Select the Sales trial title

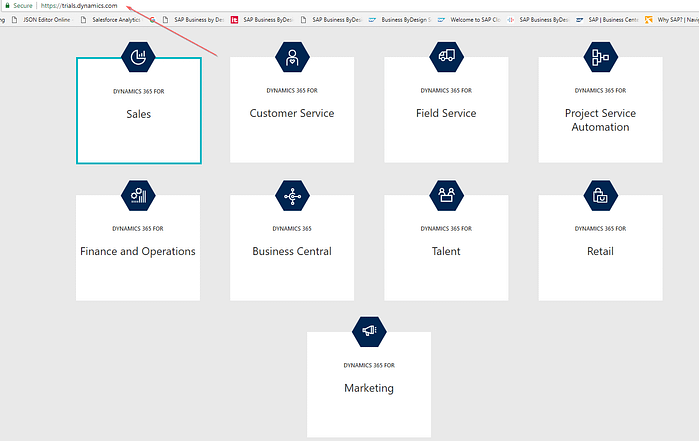click(x=139, y=114)
